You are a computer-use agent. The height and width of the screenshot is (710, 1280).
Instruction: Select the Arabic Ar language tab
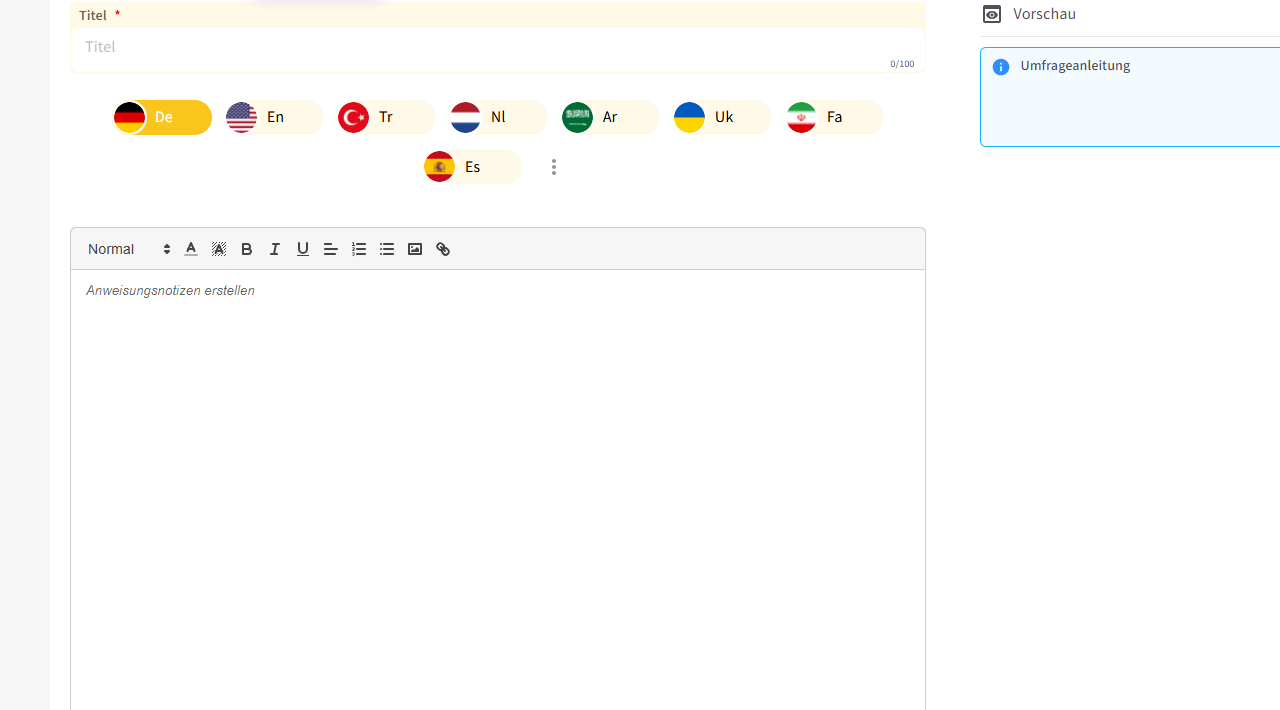pyautogui.click(x=610, y=117)
